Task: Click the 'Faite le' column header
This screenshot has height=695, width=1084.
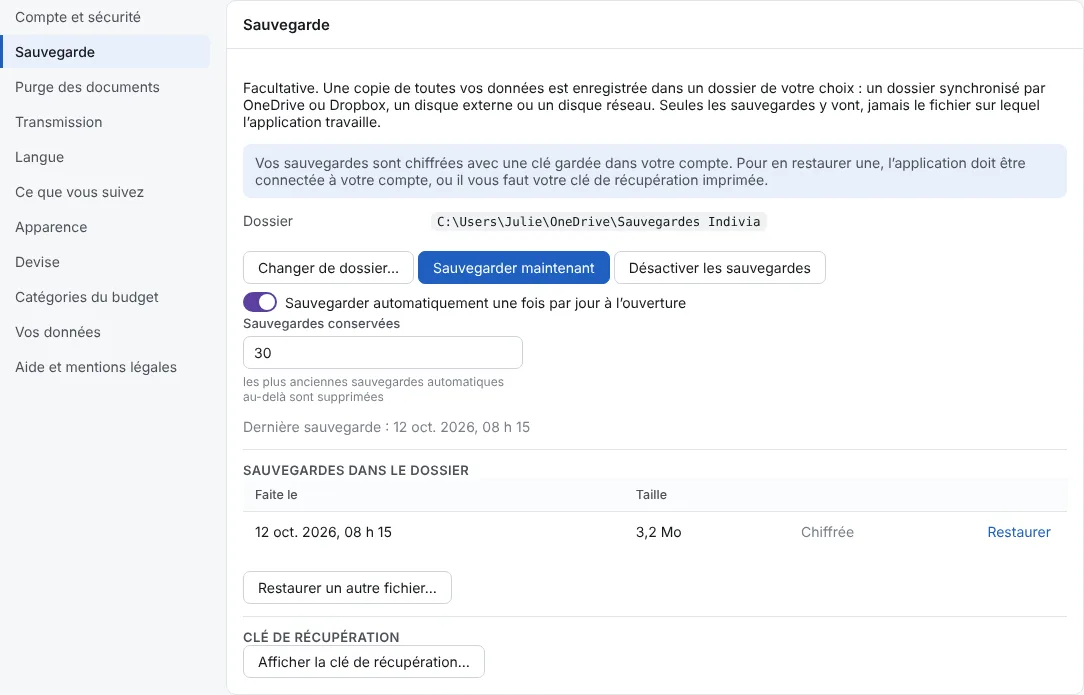Action: click(x=276, y=495)
